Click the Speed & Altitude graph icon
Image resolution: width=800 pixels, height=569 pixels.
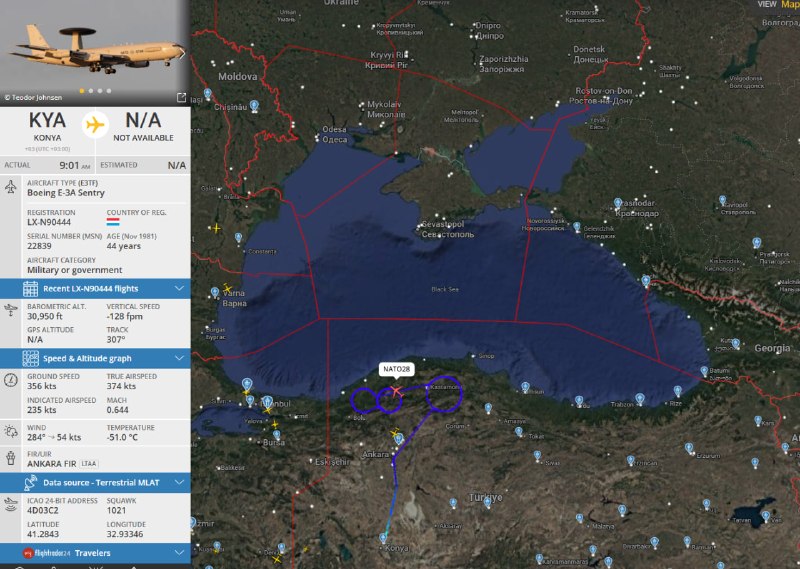(30, 358)
